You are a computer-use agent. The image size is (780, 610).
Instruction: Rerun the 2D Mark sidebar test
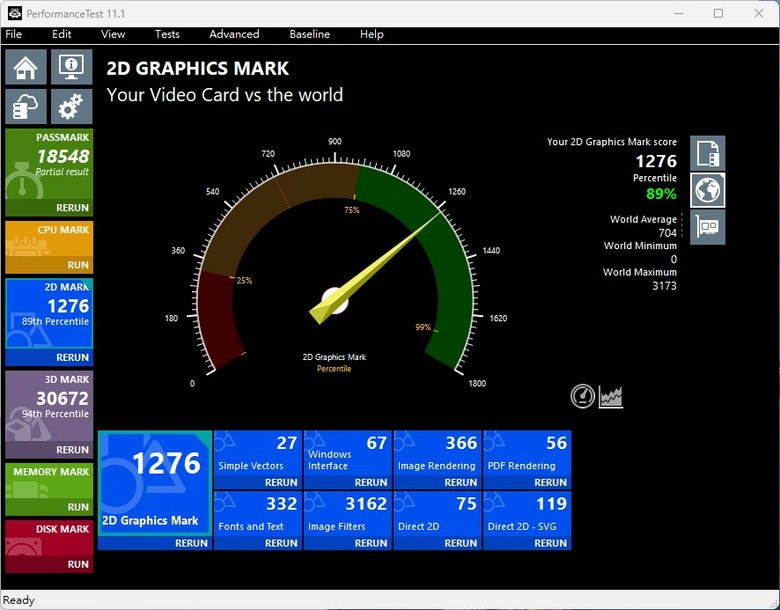click(x=72, y=357)
